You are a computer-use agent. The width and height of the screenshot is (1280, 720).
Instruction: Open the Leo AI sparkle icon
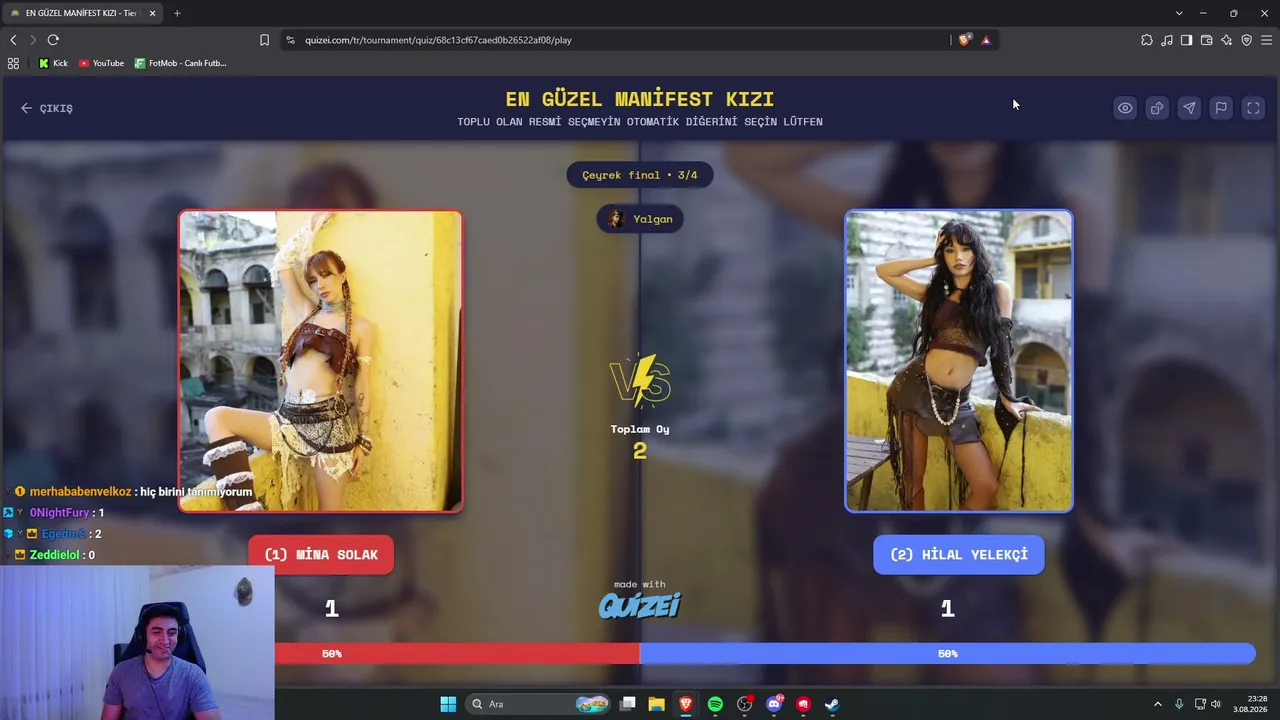click(x=1227, y=40)
